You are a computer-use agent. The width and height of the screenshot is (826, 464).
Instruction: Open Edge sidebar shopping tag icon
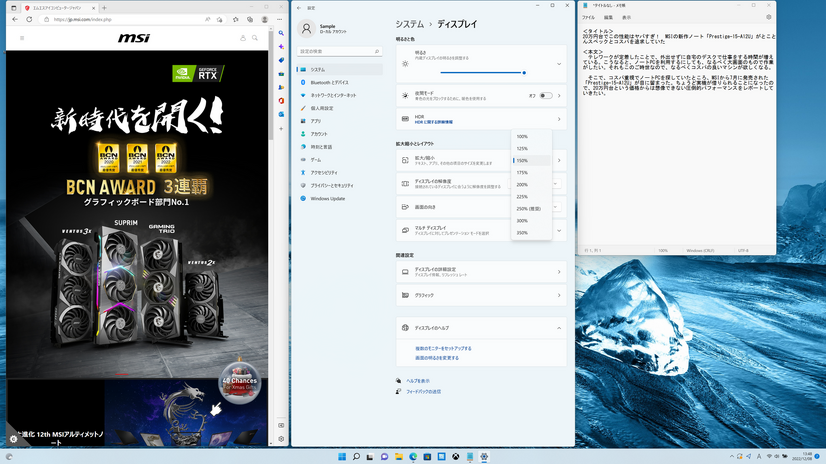pyautogui.click(x=281, y=60)
